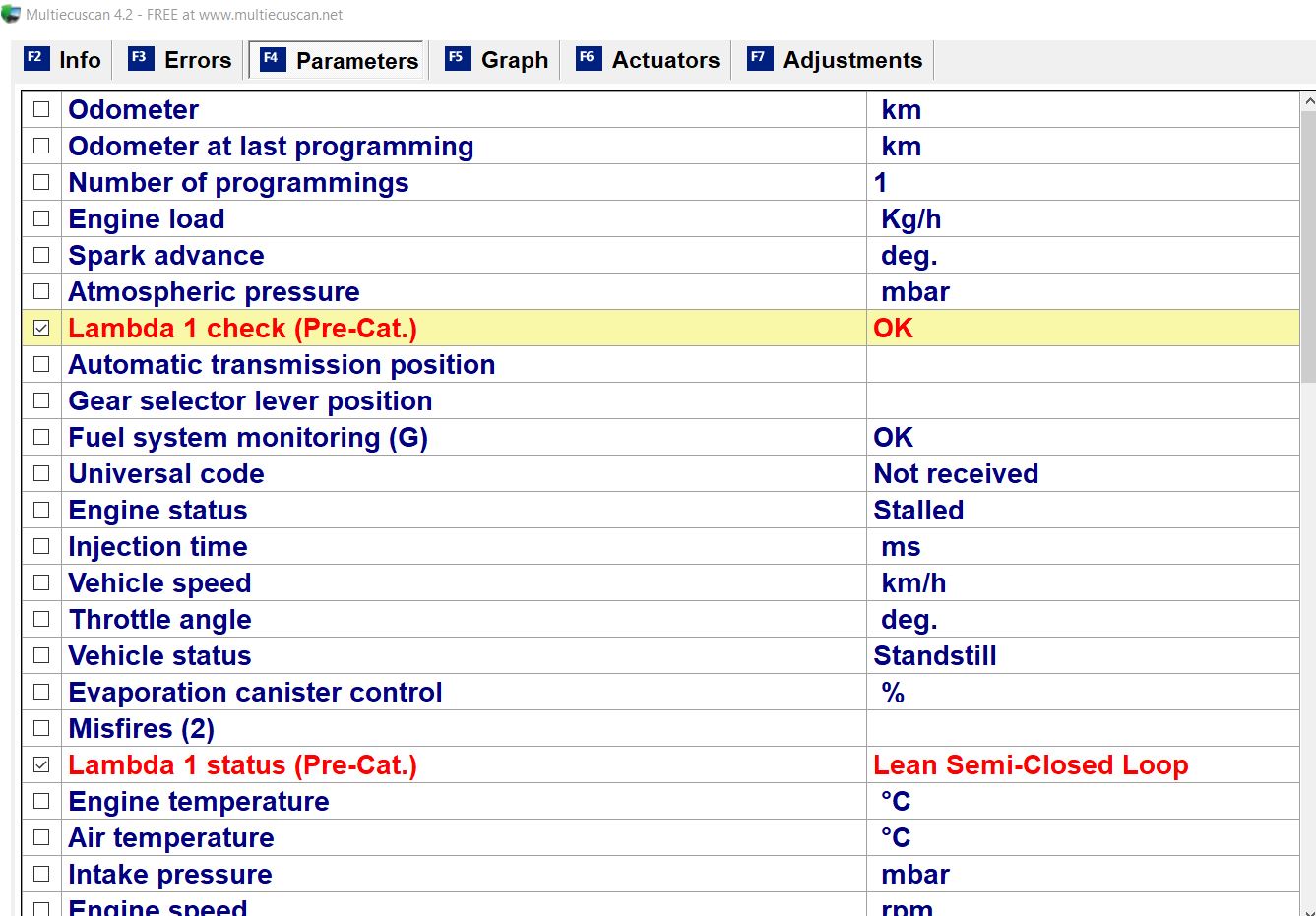Open the Info tab
Image resolution: width=1316 pixels, height=916 pixels.
pyautogui.click(x=63, y=60)
